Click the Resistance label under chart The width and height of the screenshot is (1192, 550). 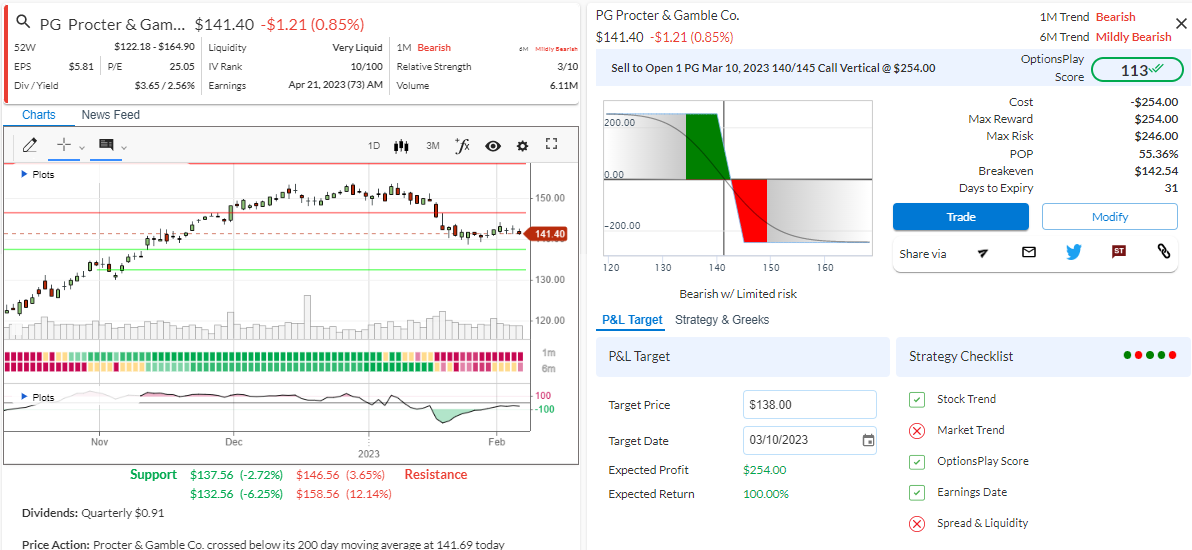pos(436,475)
